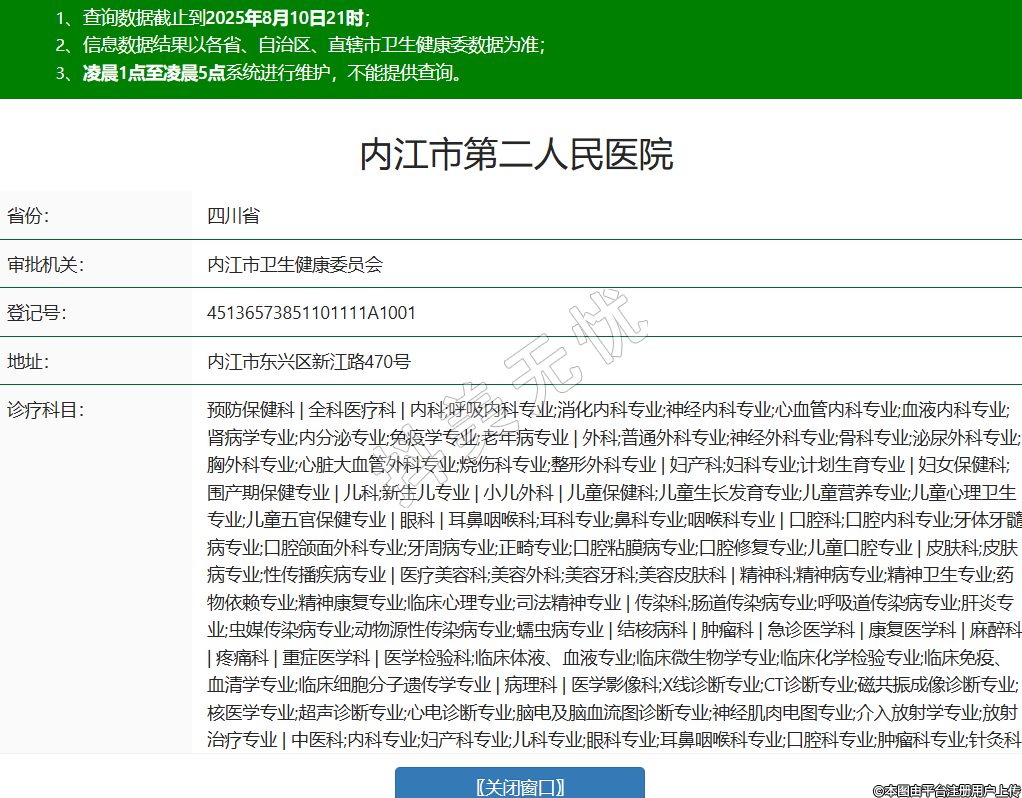
Task: Click the 凌晨1点至凌晨5点 maintenance notice
Action: pos(153,73)
